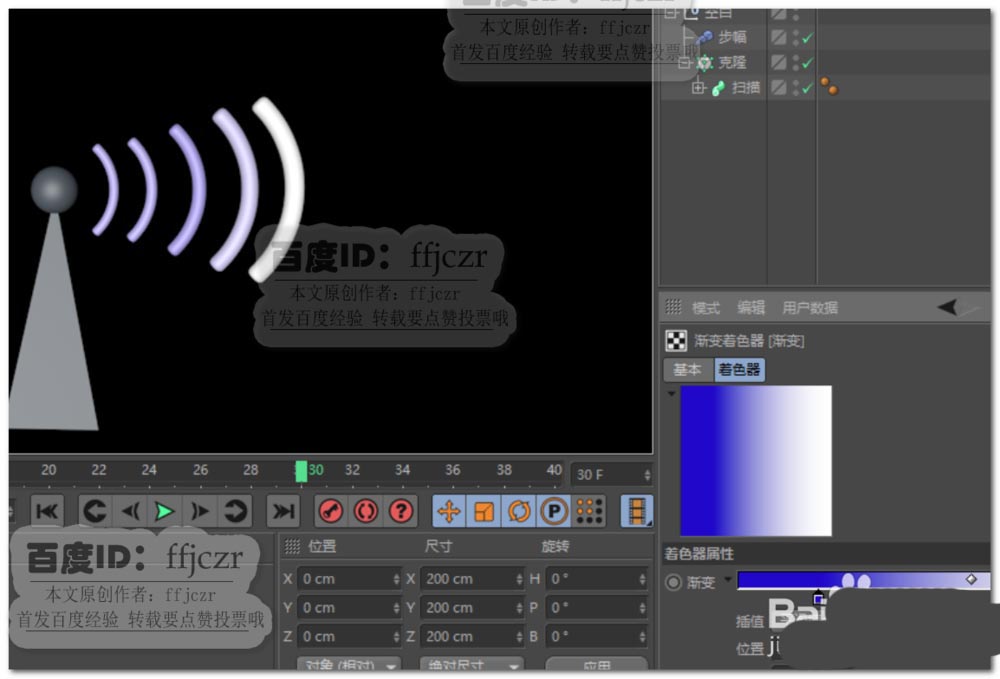Image resolution: width=1000 pixels, height=679 pixels.
Task: Open the 对象 (相对) dropdown
Action: (x=349, y=664)
